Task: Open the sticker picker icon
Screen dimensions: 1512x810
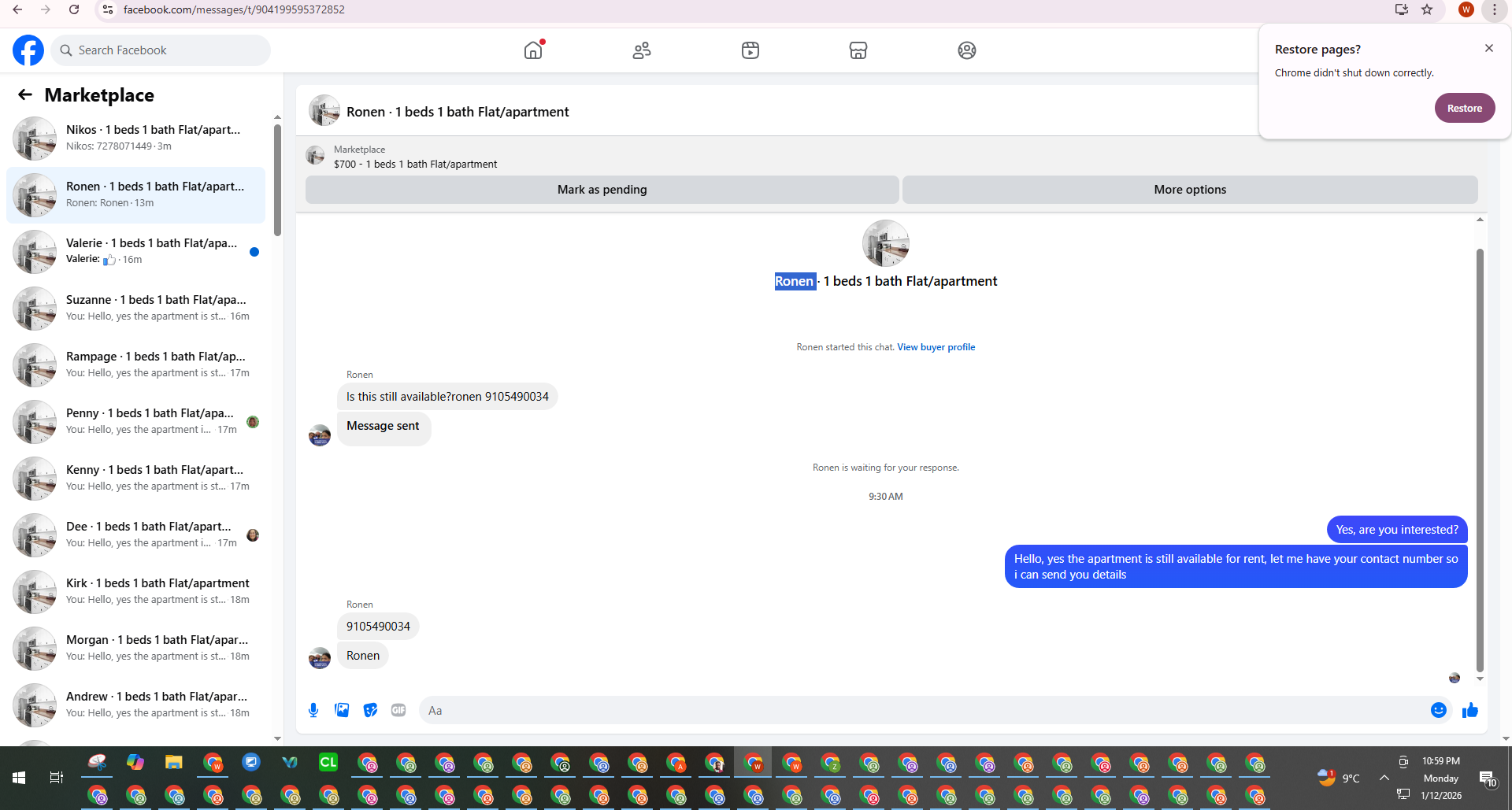Action: (370, 710)
